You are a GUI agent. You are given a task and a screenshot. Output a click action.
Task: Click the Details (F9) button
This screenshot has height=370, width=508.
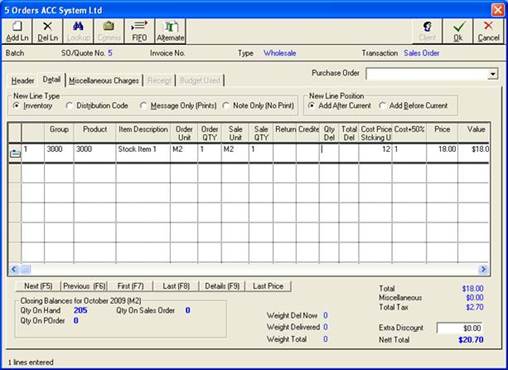(222, 286)
